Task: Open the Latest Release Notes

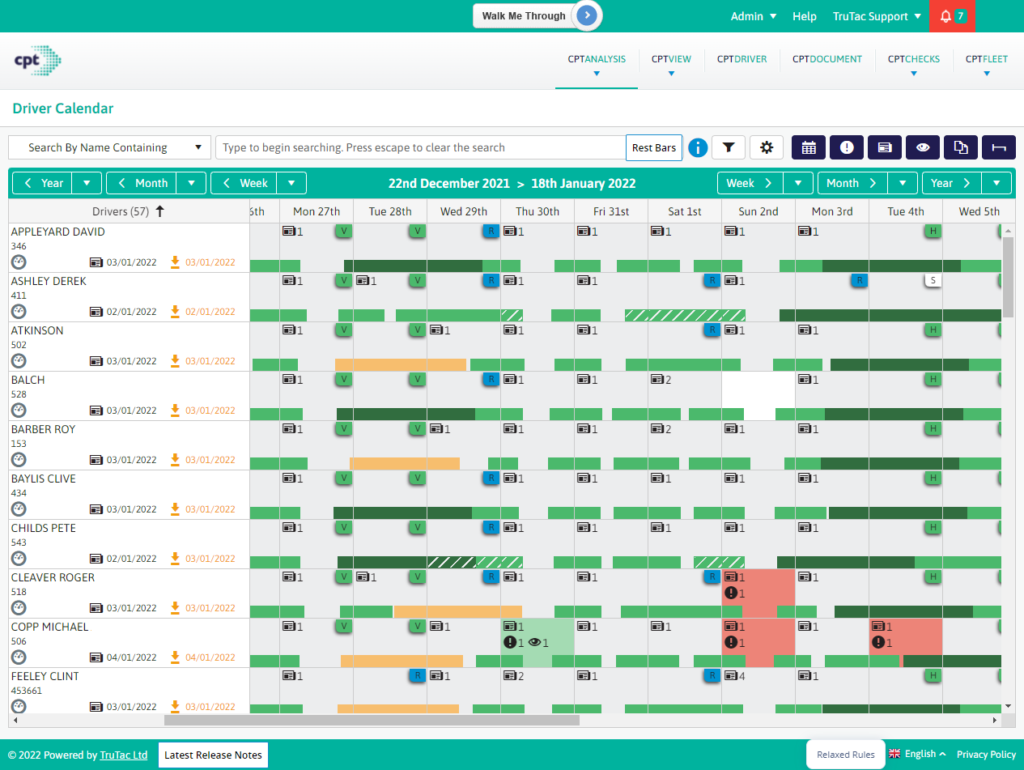Action: point(212,754)
